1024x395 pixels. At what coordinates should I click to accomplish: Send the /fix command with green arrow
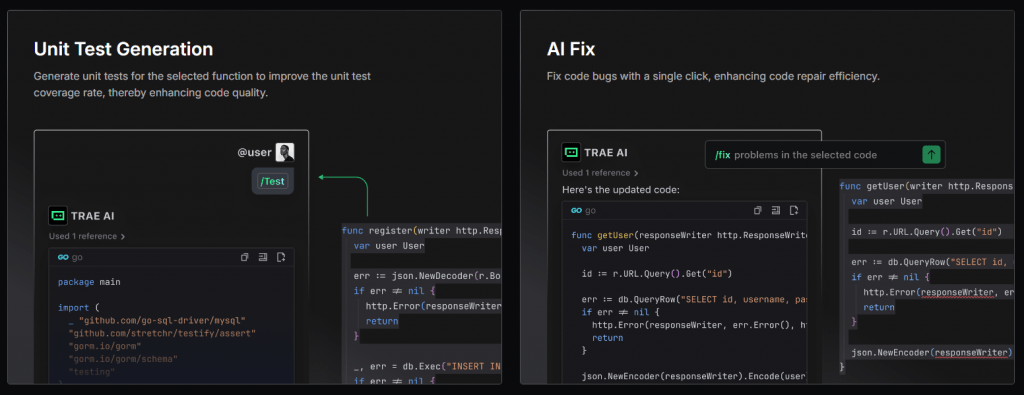click(931, 155)
